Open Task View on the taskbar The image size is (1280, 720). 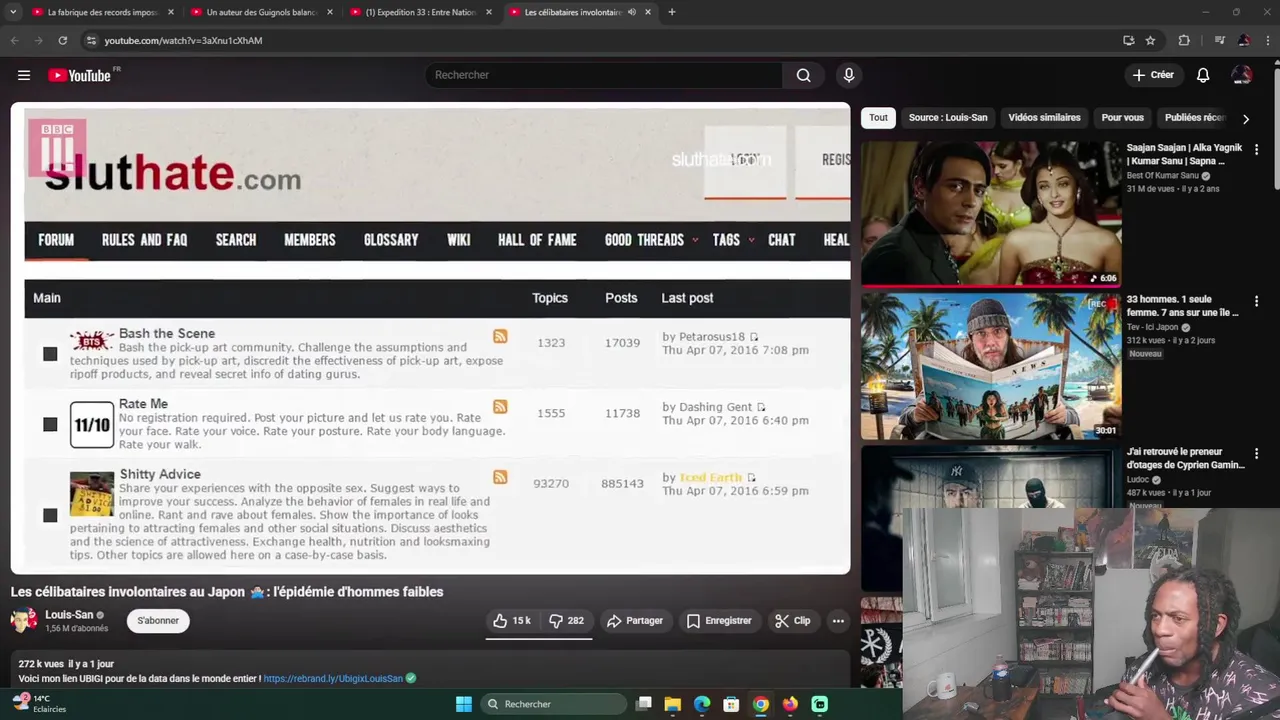tap(644, 704)
